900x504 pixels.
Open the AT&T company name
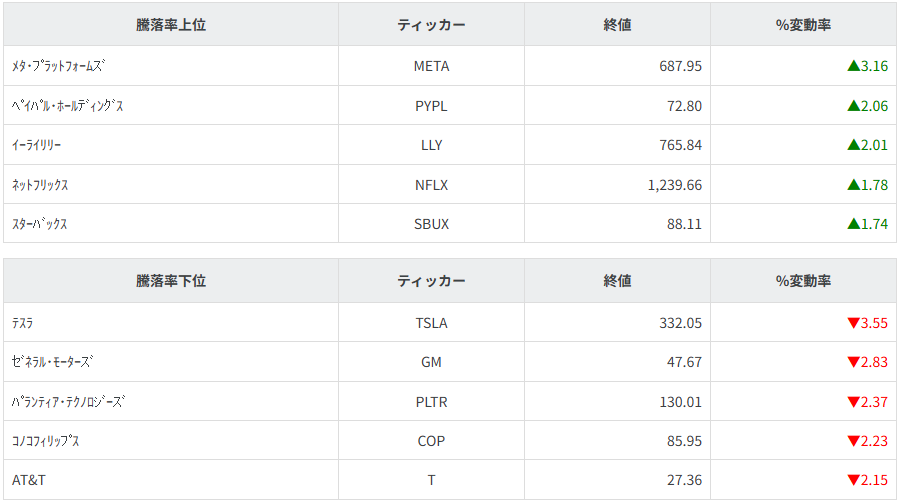point(29,480)
